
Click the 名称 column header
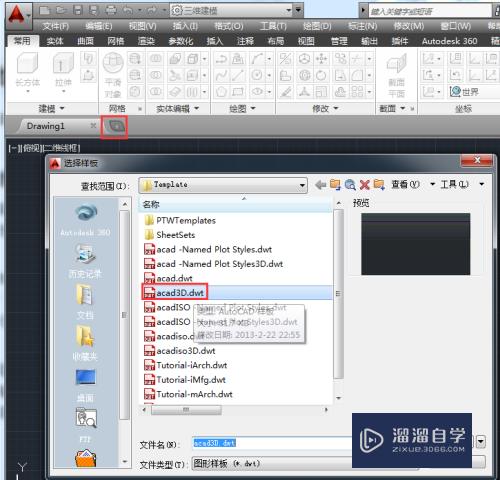235,204
